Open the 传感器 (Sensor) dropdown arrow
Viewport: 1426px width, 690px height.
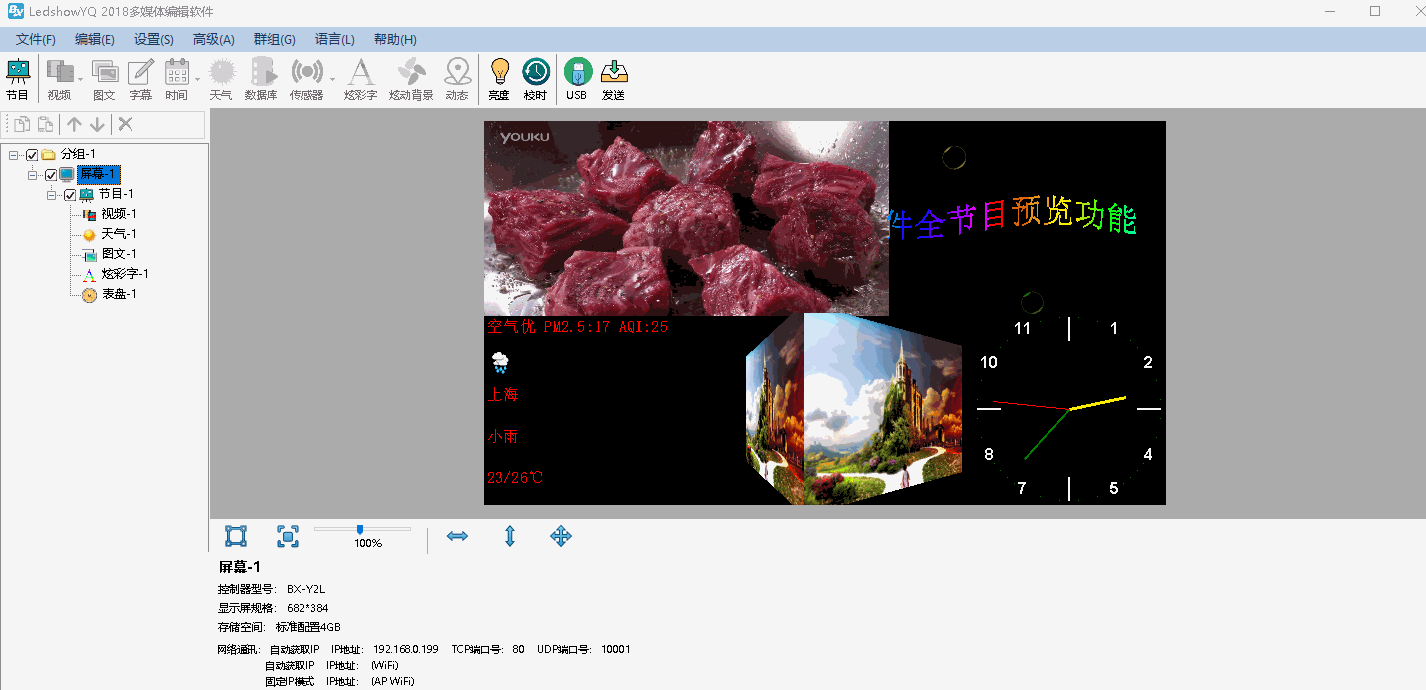pos(330,79)
